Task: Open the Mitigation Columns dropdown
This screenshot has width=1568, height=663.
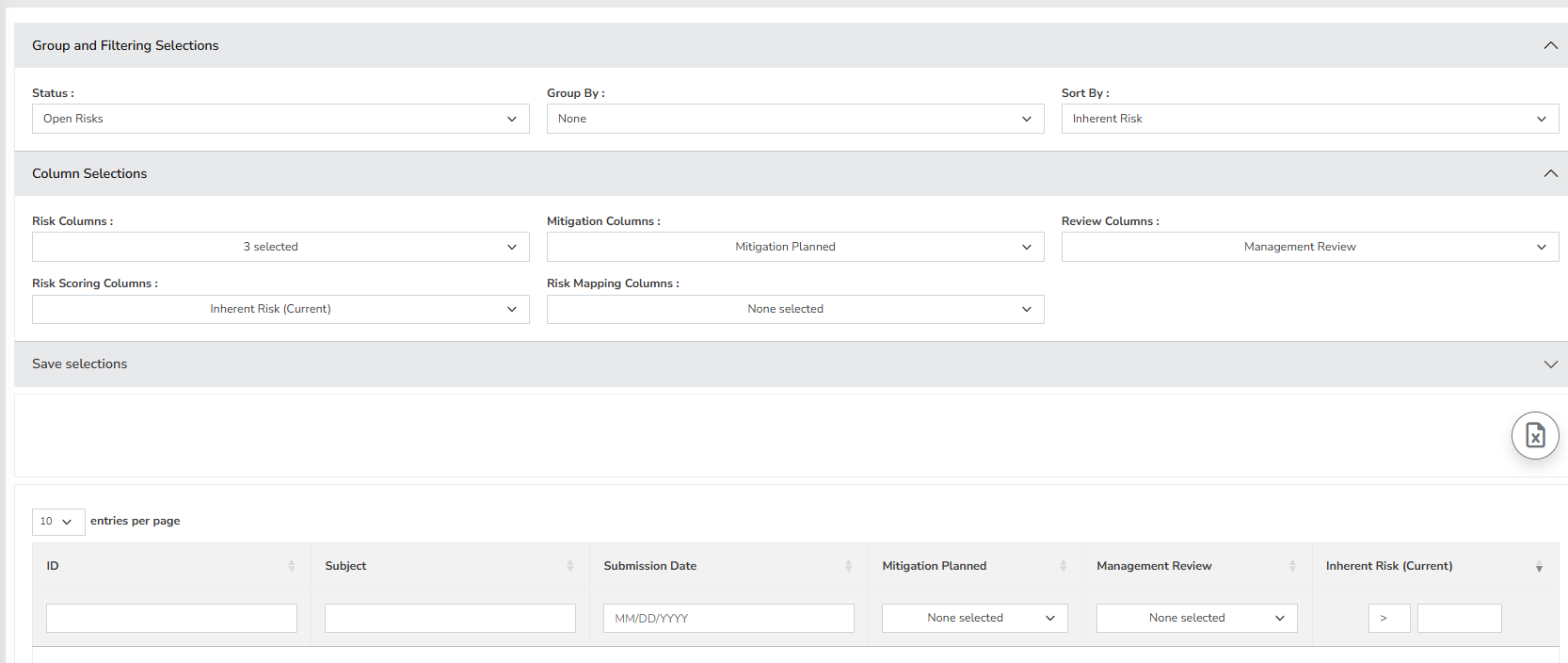Action: [794, 247]
